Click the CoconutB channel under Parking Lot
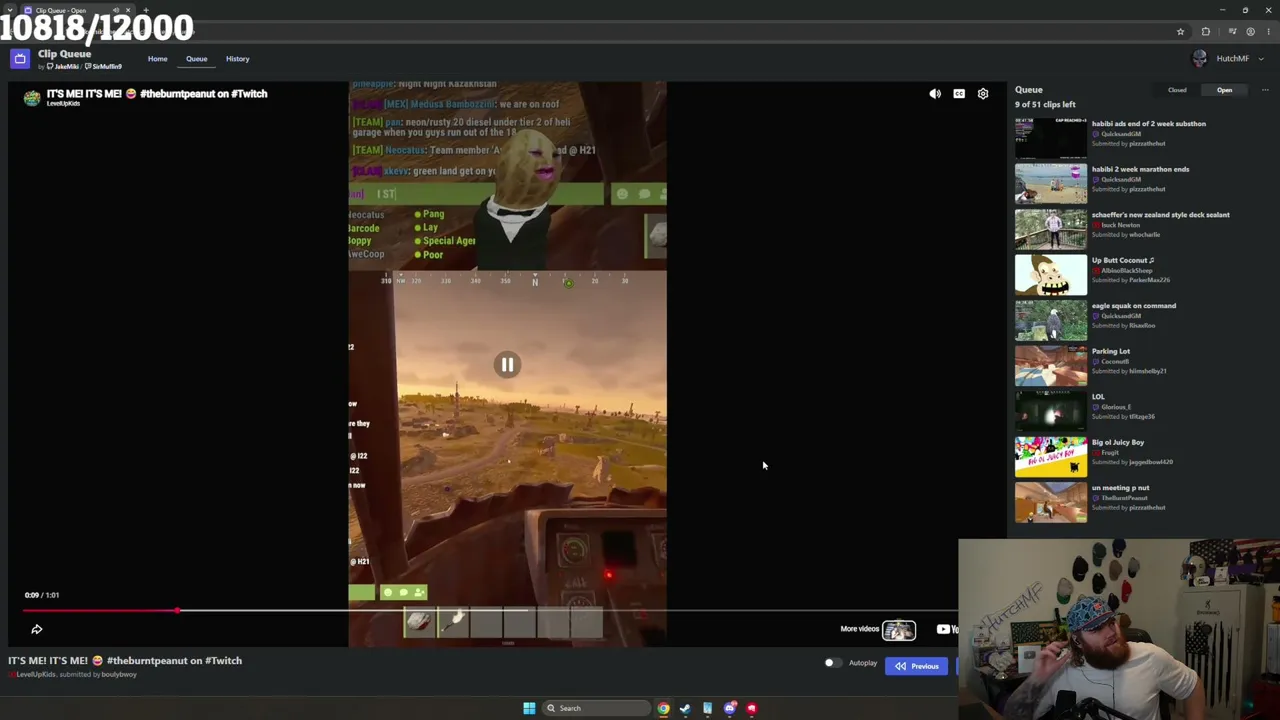The image size is (1280, 720). tap(1115, 362)
